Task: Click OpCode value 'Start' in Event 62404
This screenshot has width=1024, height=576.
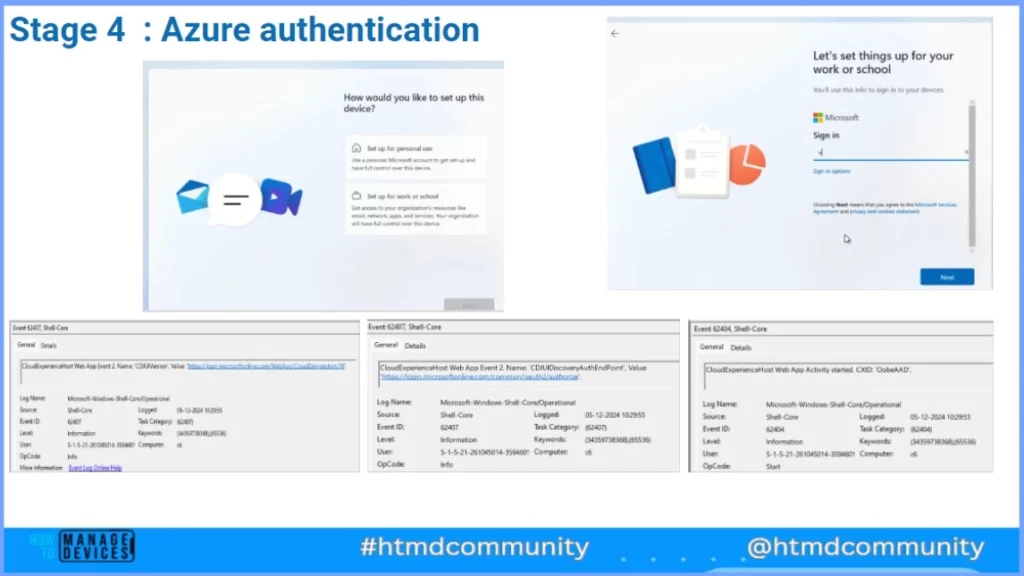Action: coord(773,466)
